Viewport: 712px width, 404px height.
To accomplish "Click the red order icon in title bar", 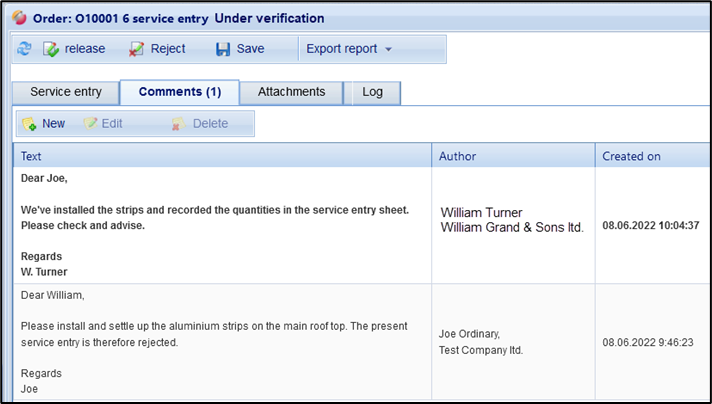I will point(21,18).
